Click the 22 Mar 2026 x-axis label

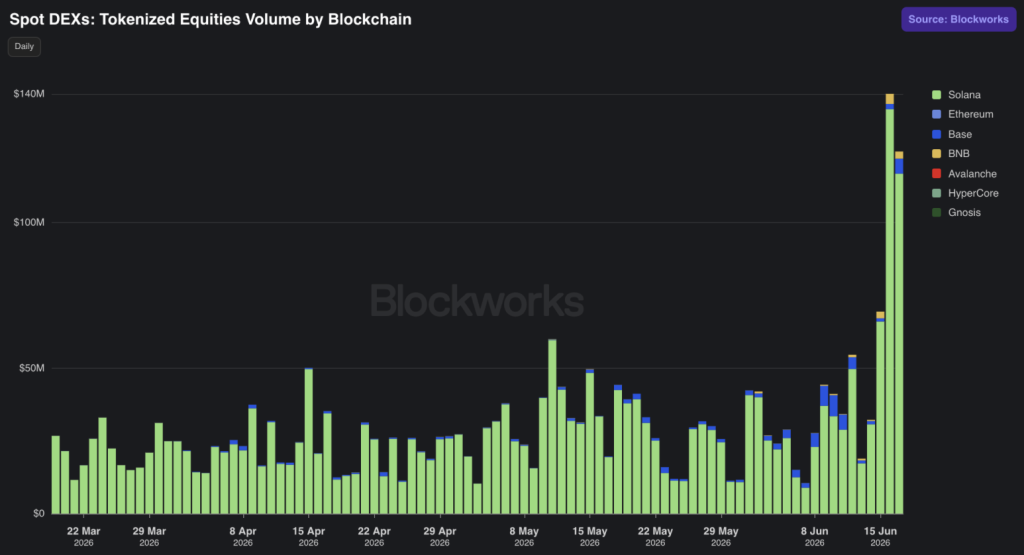pos(84,536)
